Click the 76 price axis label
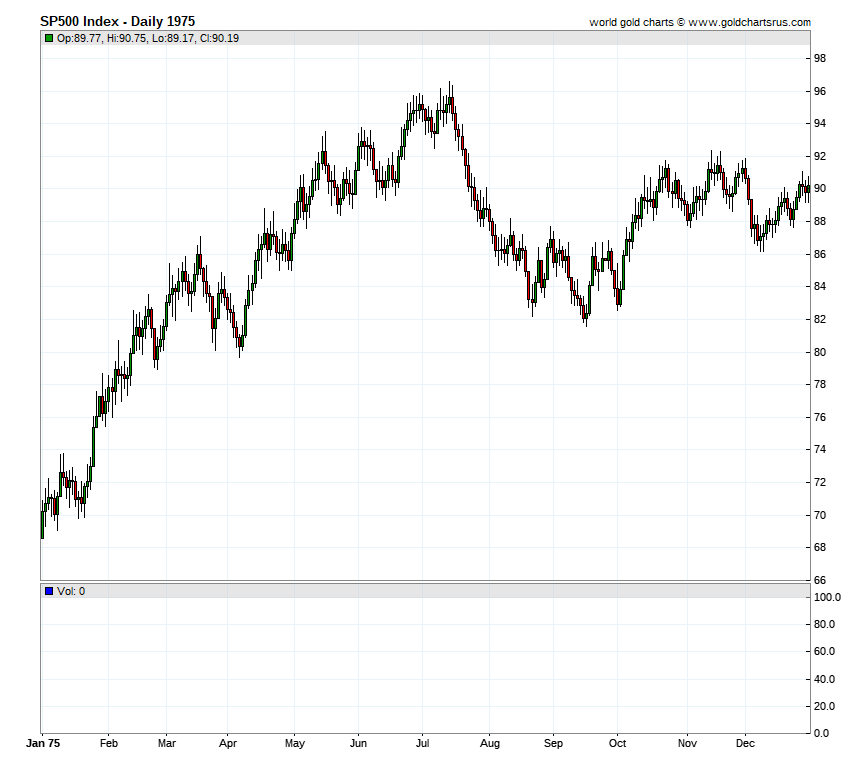The height and width of the screenshot is (769, 850). pos(820,417)
